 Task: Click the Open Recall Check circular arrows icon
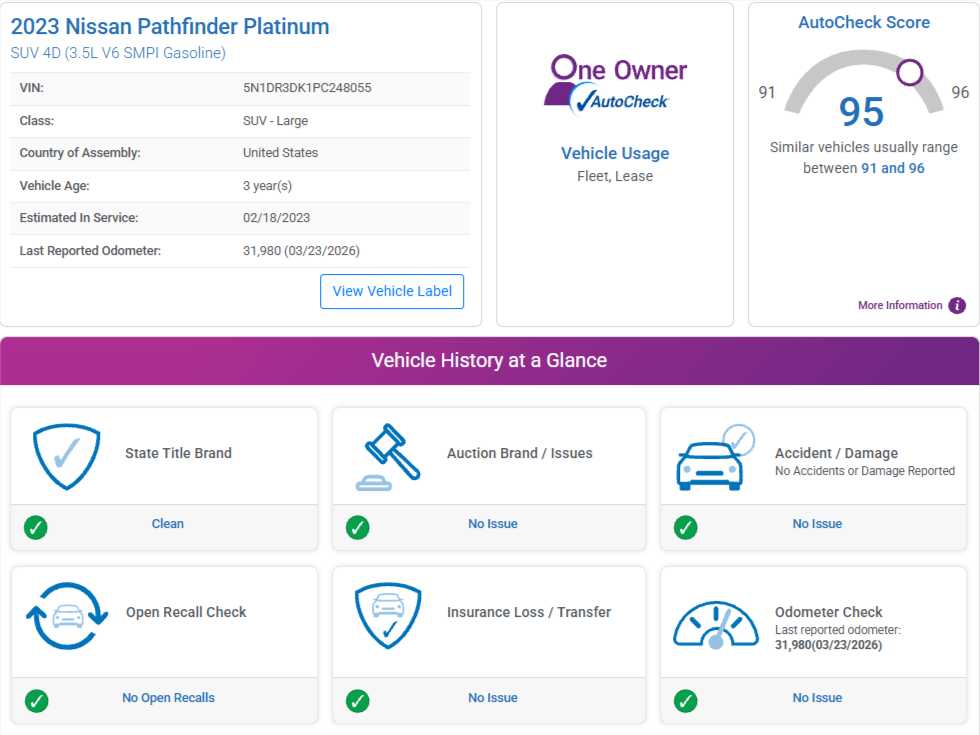[67, 616]
